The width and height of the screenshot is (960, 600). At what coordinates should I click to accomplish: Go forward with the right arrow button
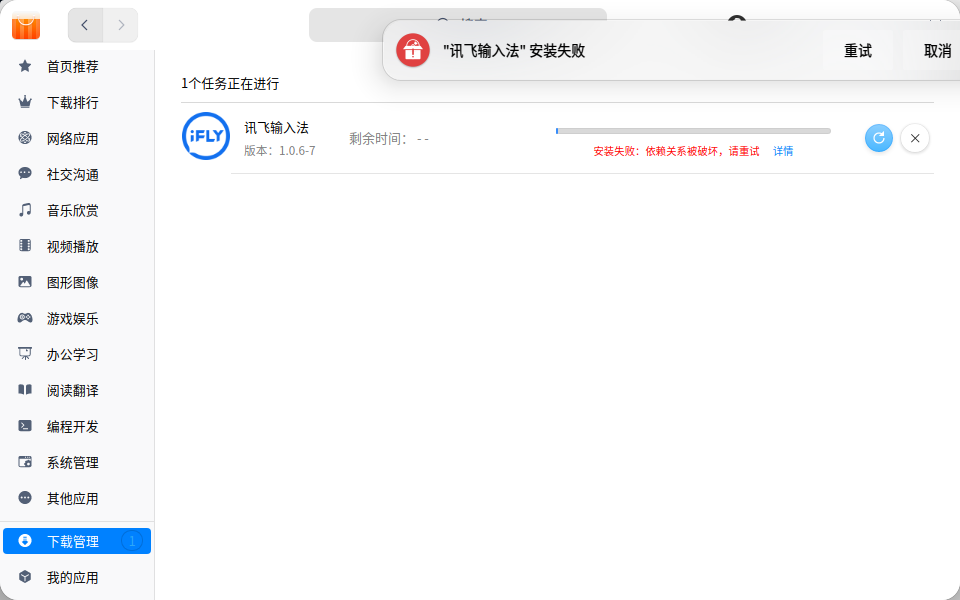tap(121, 25)
